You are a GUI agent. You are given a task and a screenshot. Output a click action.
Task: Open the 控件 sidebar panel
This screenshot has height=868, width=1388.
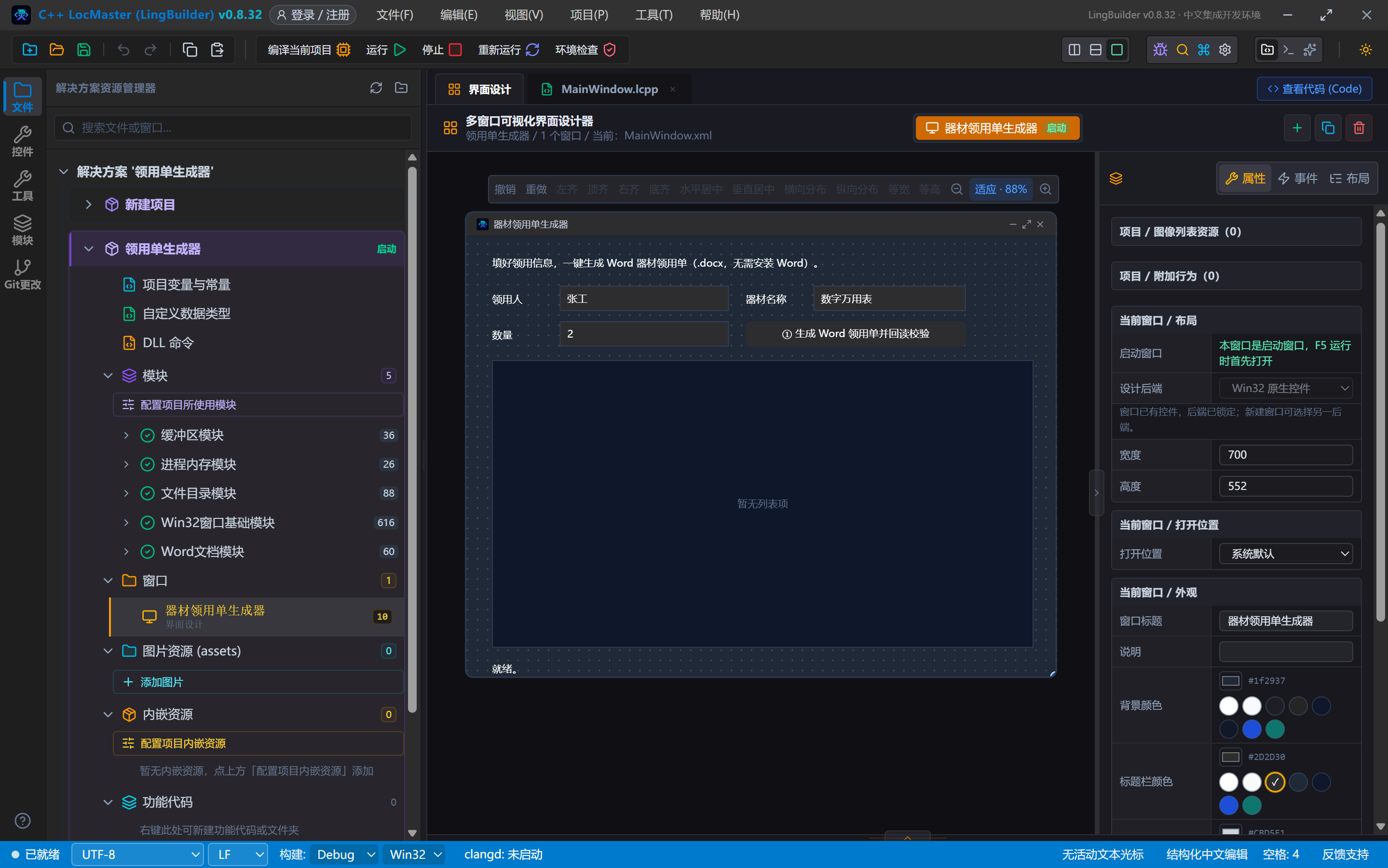coord(22,141)
